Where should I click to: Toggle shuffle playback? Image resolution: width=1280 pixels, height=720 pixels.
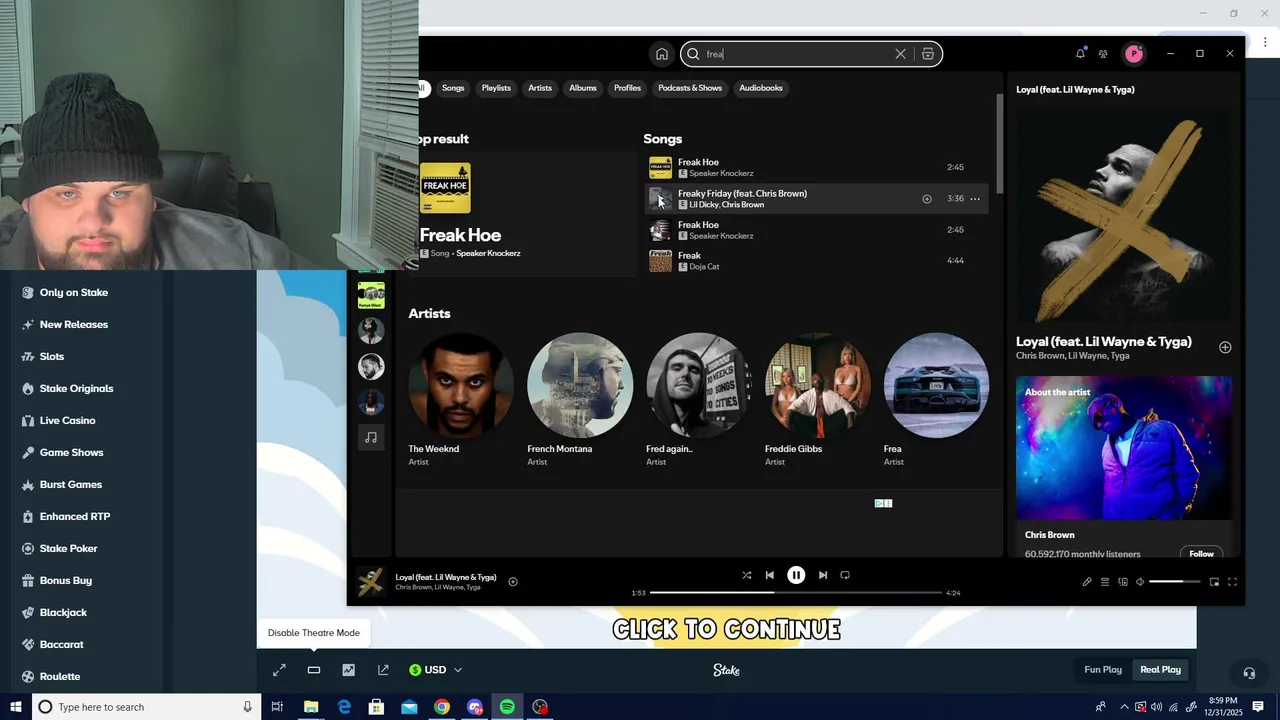tap(746, 575)
